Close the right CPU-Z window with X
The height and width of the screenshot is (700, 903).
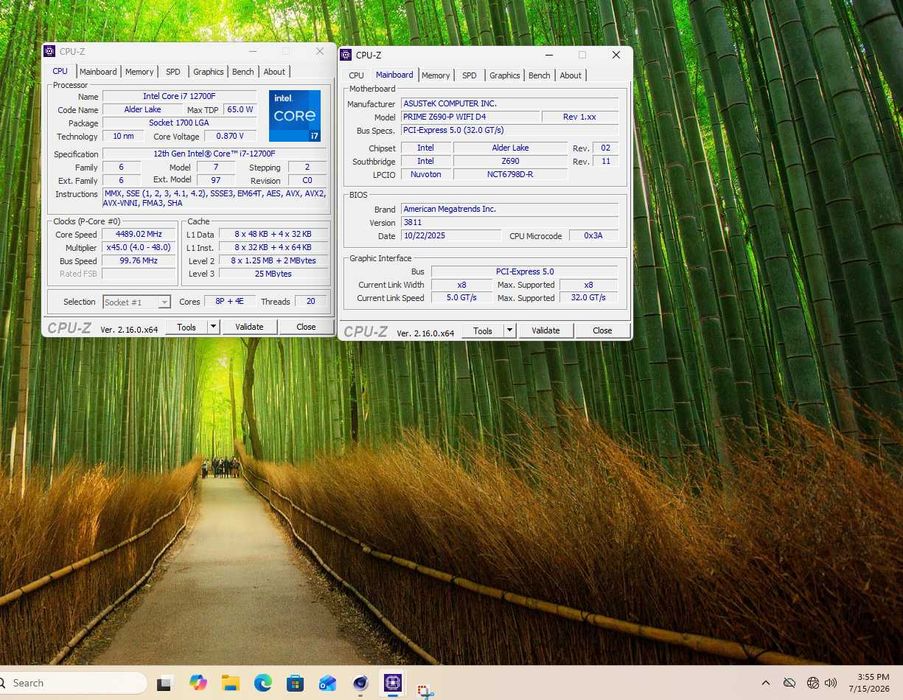tap(616, 55)
